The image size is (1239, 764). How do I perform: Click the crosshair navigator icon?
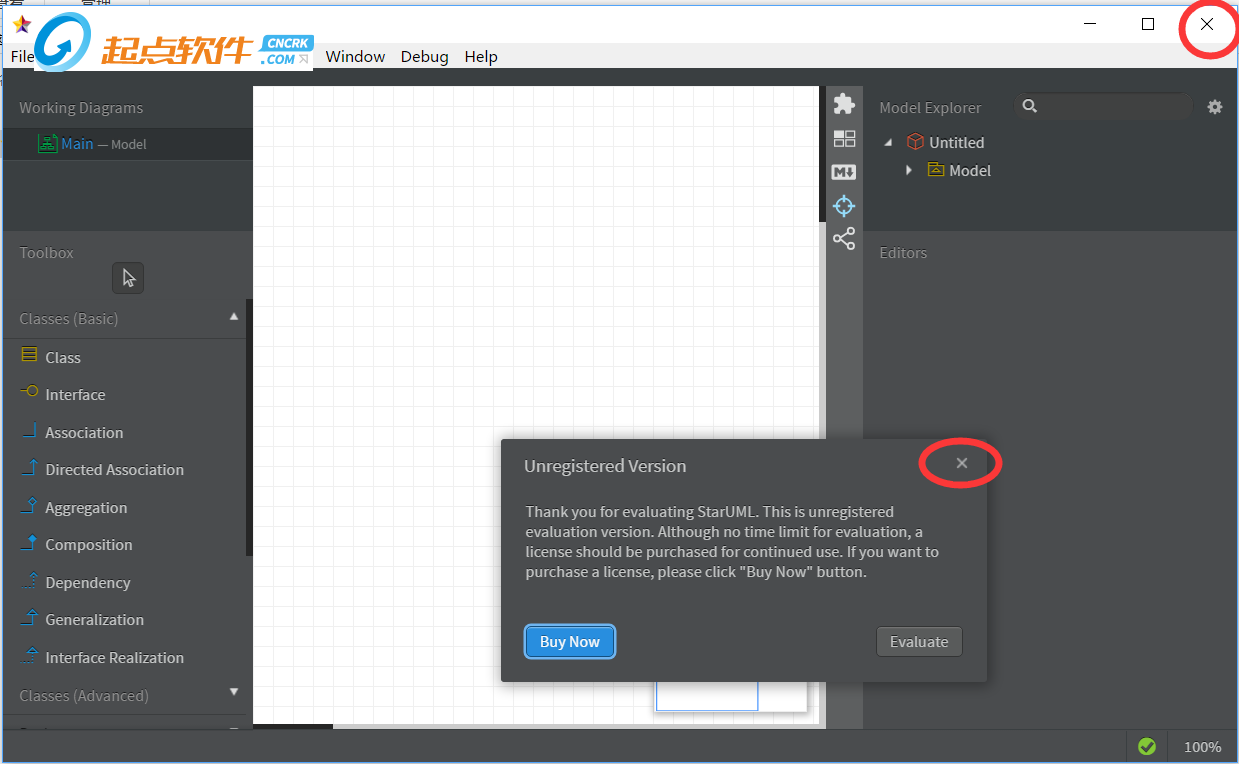click(x=844, y=206)
